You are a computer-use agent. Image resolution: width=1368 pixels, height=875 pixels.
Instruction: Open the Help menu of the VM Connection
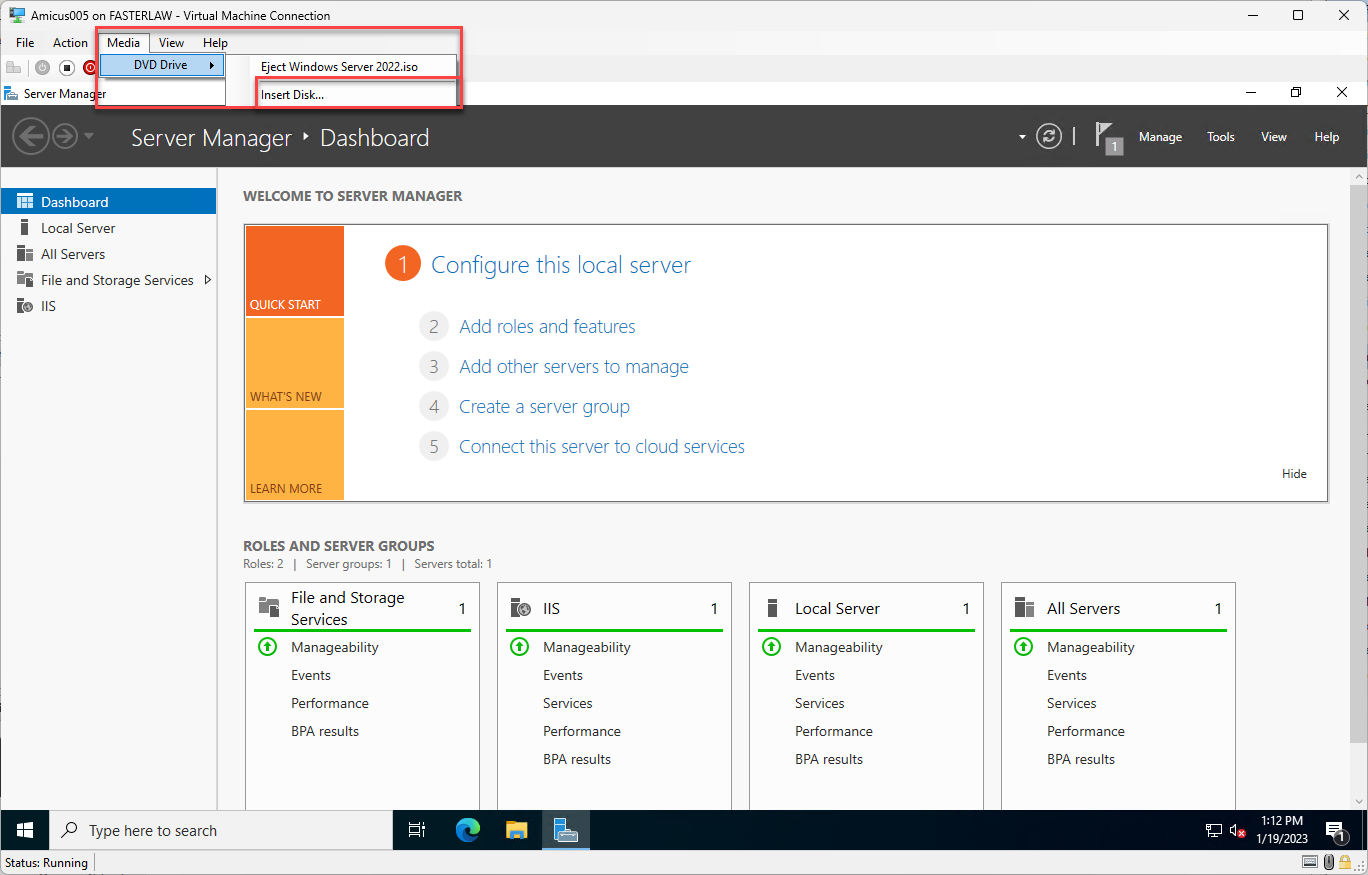coord(215,43)
